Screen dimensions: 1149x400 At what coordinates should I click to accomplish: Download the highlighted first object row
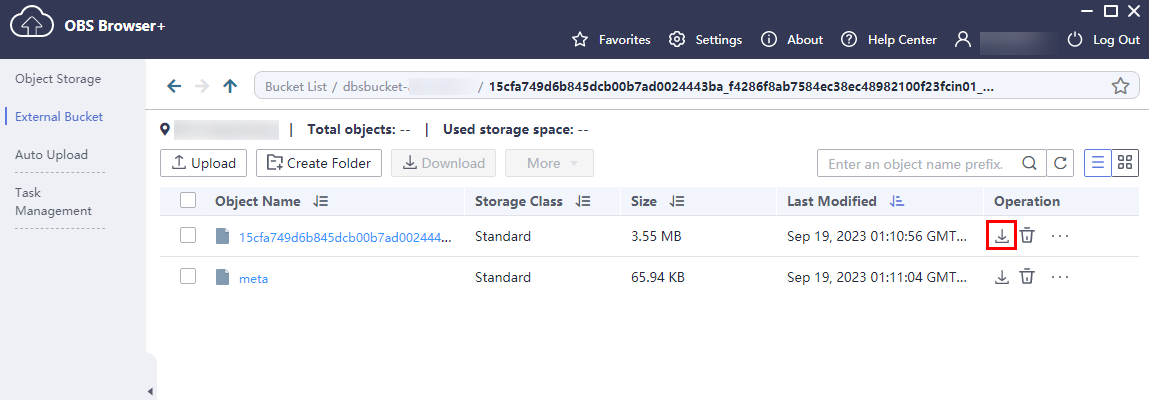coord(1001,237)
